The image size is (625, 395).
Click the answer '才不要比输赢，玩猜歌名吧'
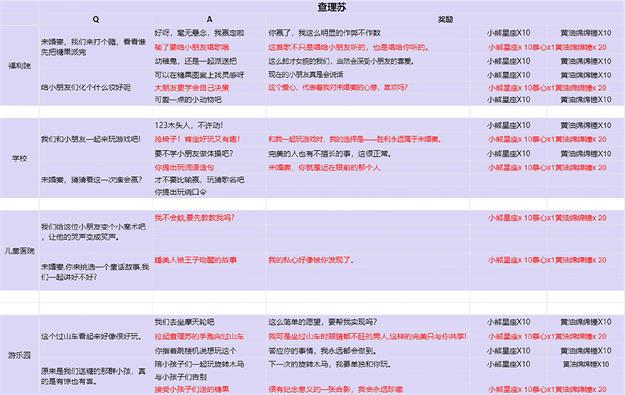pos(199,180)
